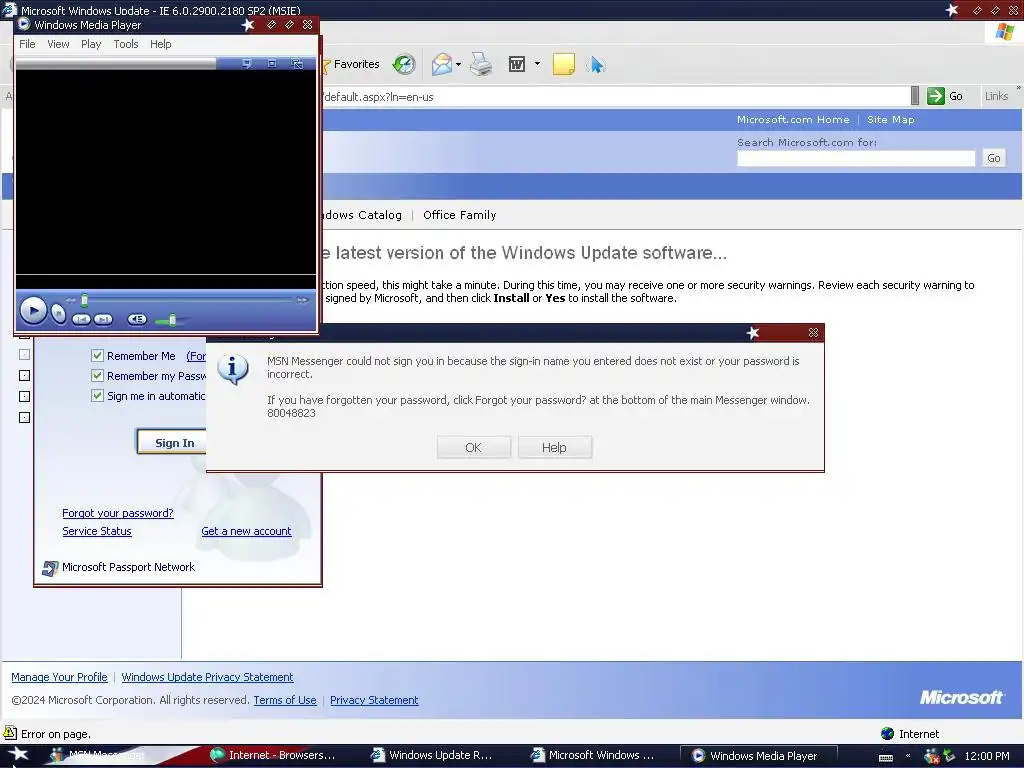Toggle the Remember Me checkbox
The width and height of the screenshot is (1024, 768).
[97, 356]
